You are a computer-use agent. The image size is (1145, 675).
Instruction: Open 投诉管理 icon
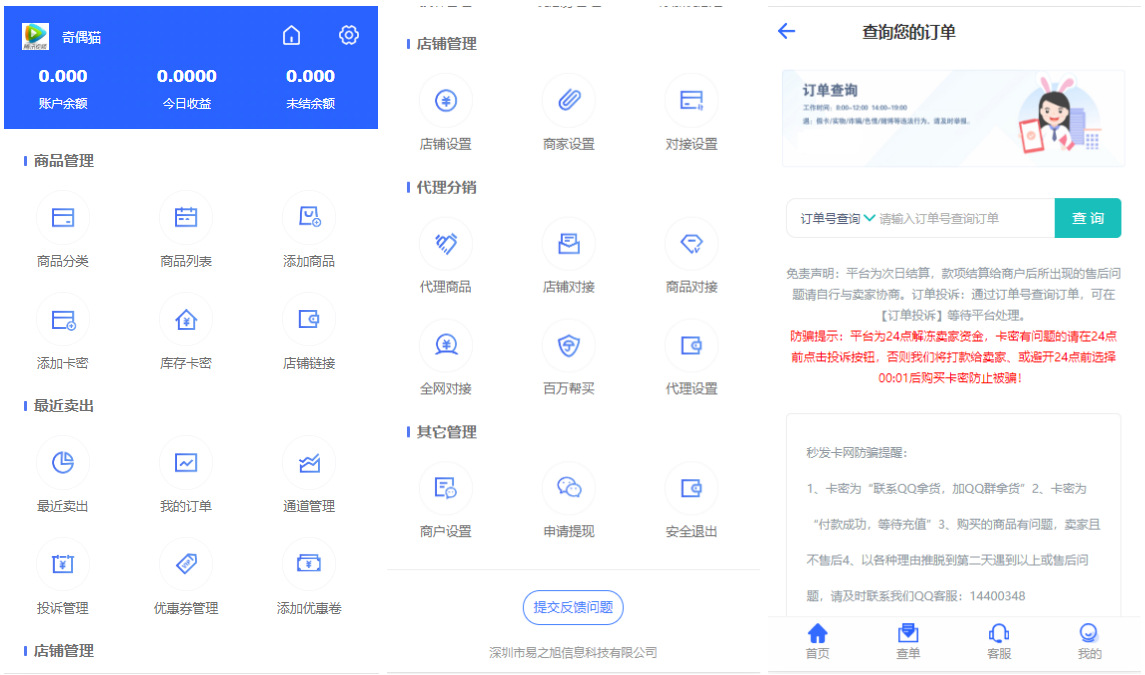point(63,564)
